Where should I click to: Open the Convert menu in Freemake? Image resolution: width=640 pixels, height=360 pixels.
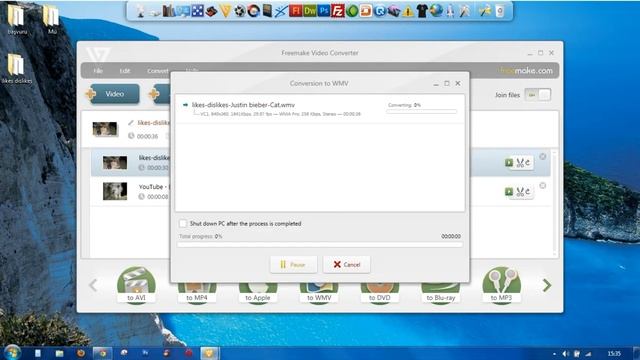(x=158, y=71)
